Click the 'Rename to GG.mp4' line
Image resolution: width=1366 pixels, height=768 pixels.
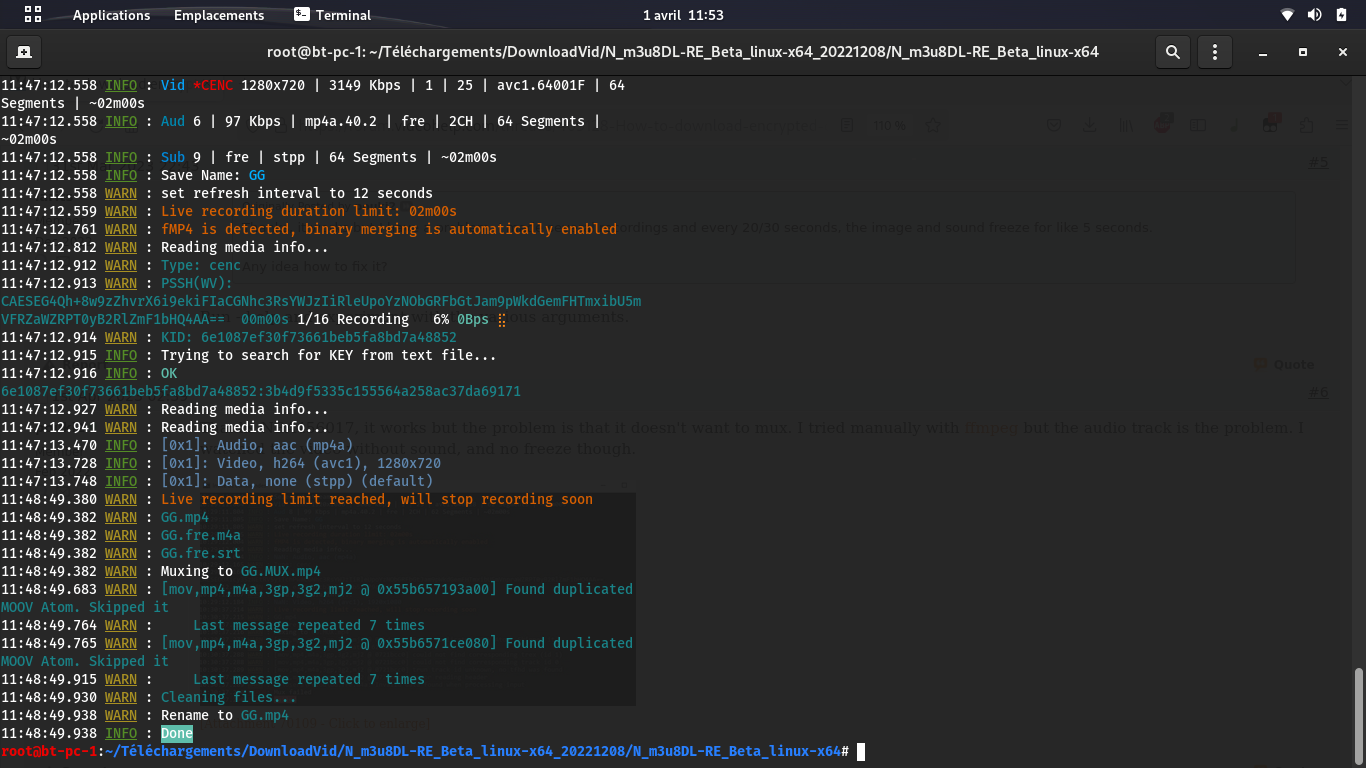click(x=225, y=715)
